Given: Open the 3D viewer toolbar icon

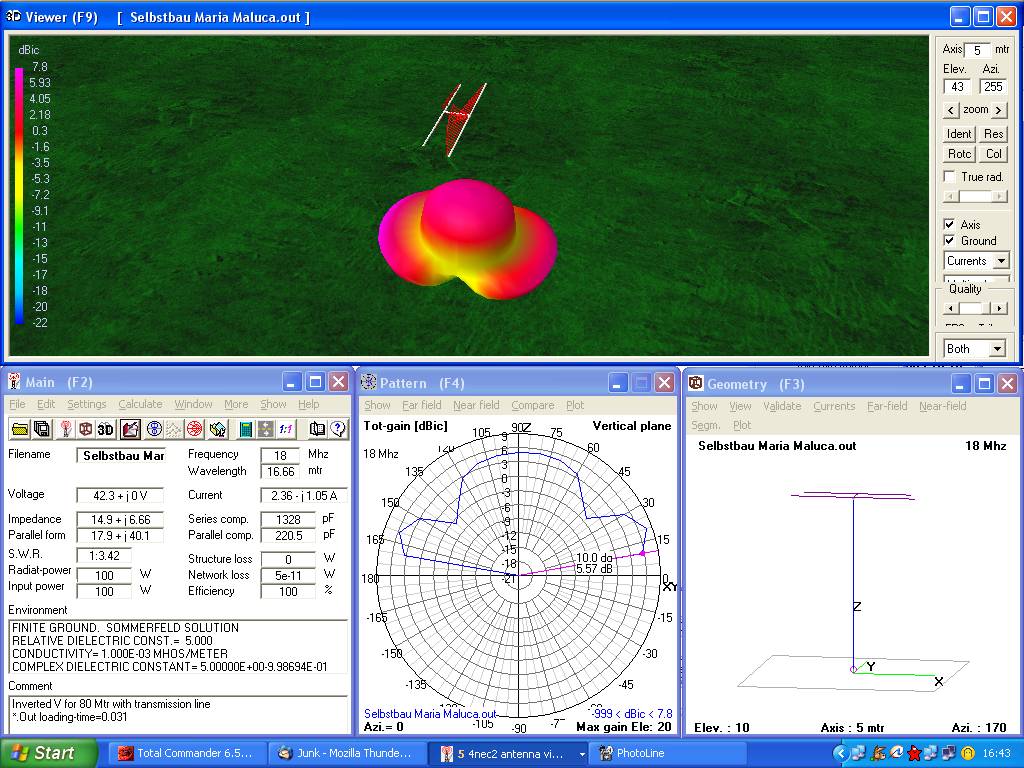Looking at the screenshot, I should pyautogui.click(x=106, y=429).
